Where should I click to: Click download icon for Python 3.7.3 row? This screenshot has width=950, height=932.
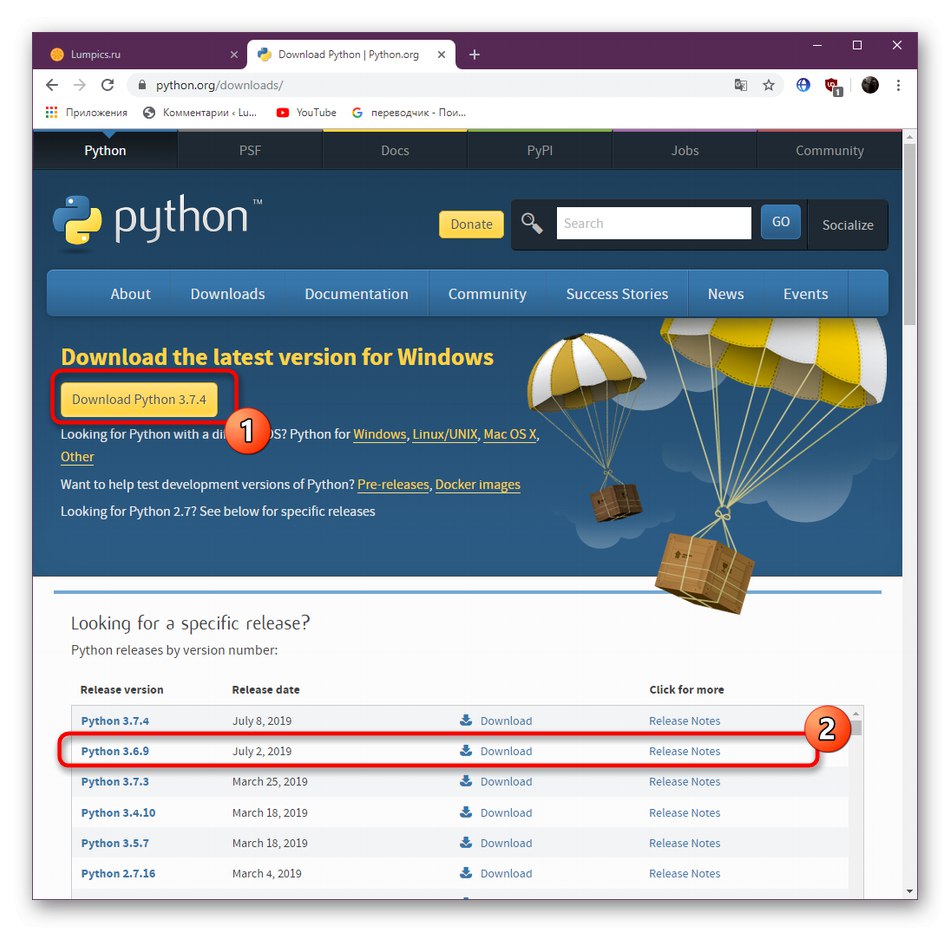point(465,781)
